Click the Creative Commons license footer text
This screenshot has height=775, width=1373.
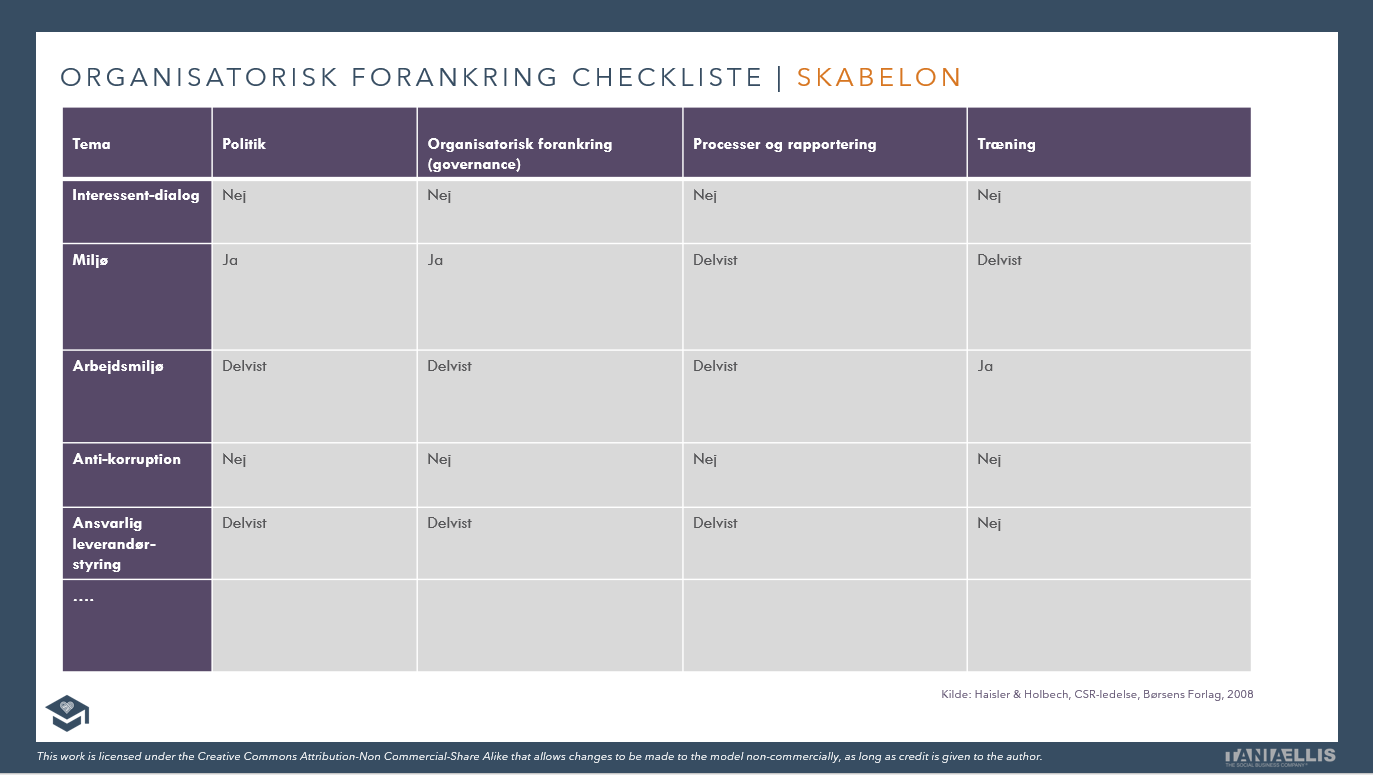point(539,756)
